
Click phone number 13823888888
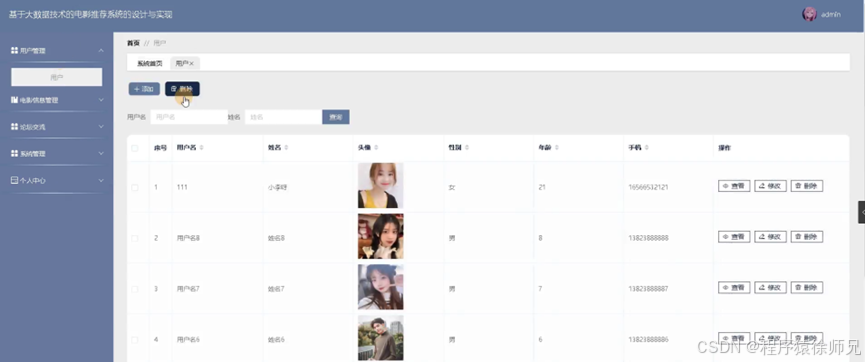point(648,238)
